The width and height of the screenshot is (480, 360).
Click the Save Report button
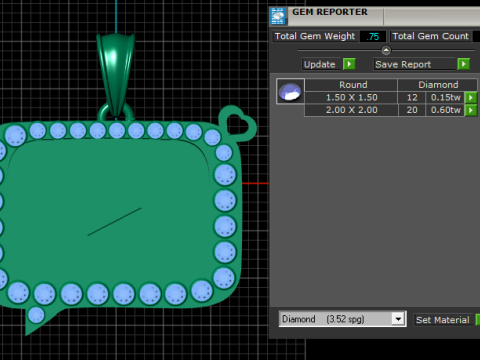(415, 64)
